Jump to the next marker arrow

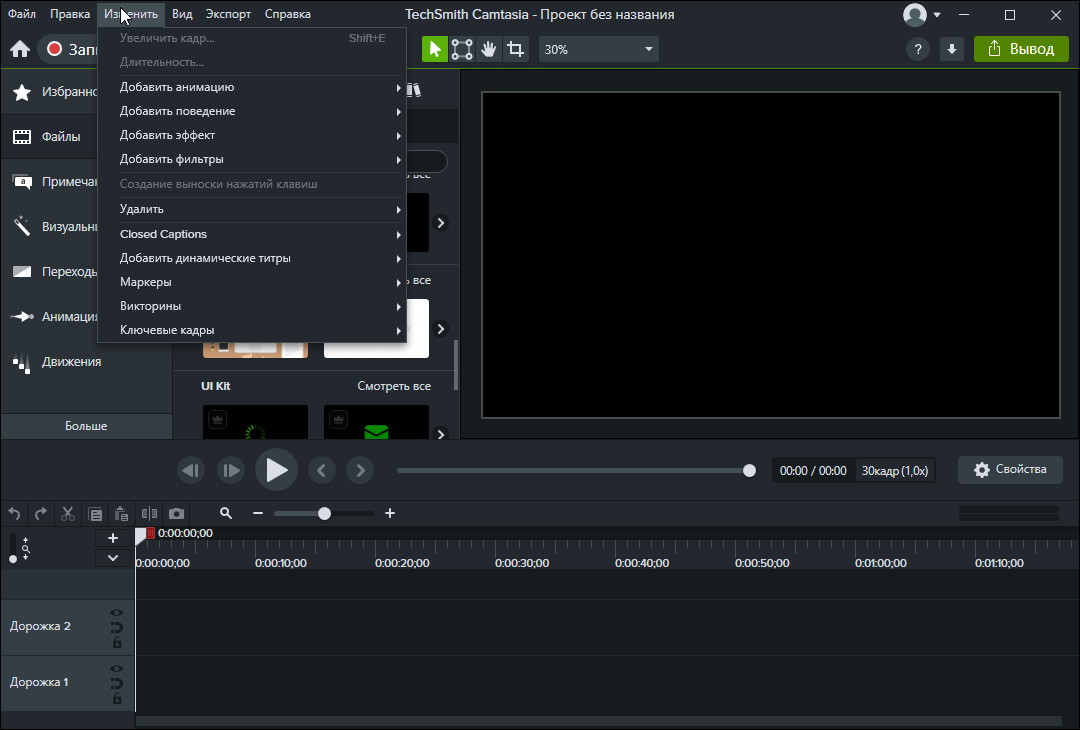[x=360, y=470]
